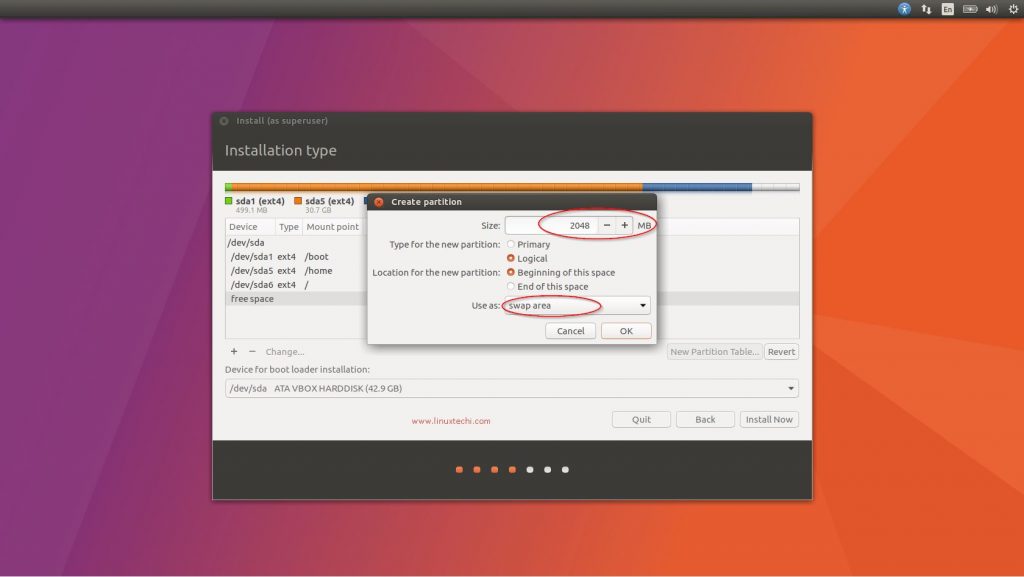The image size is (1024, 577).
Task: Open the En keyboard layout indicator
Action: pyautogui.click(x=948, y=9)
